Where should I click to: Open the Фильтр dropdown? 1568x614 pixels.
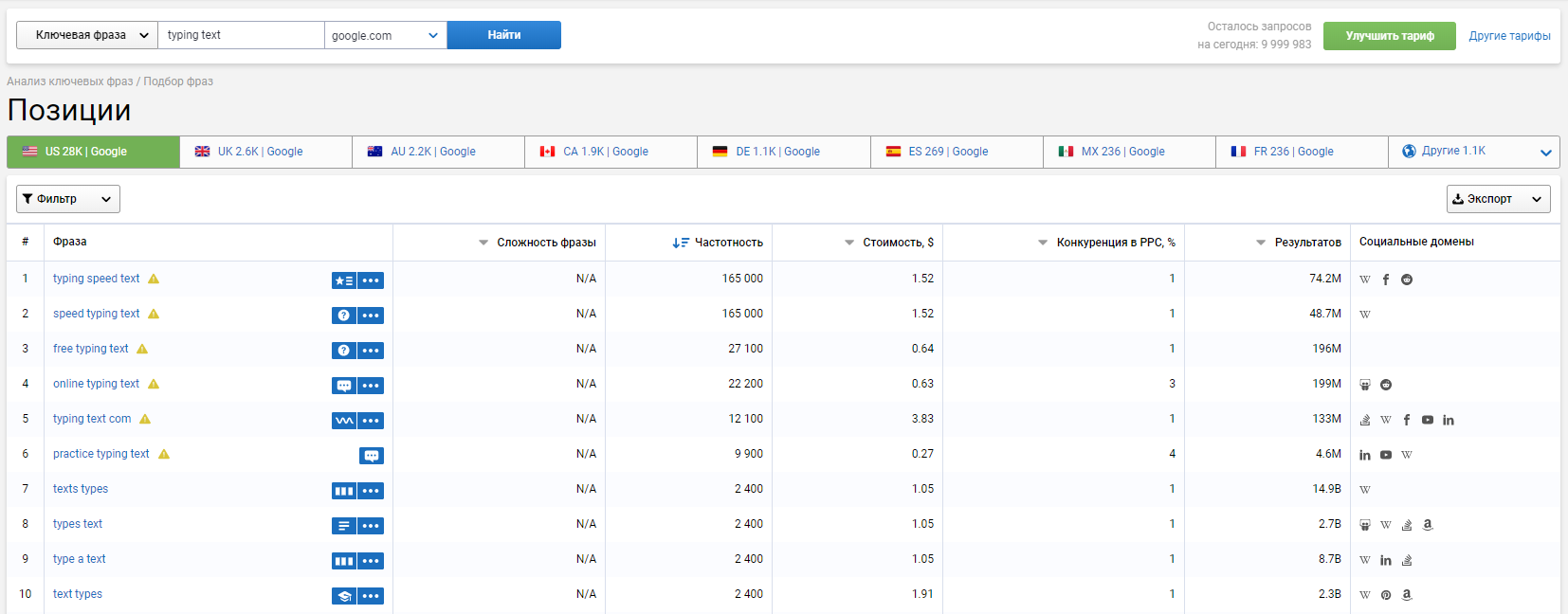[67, 199]
